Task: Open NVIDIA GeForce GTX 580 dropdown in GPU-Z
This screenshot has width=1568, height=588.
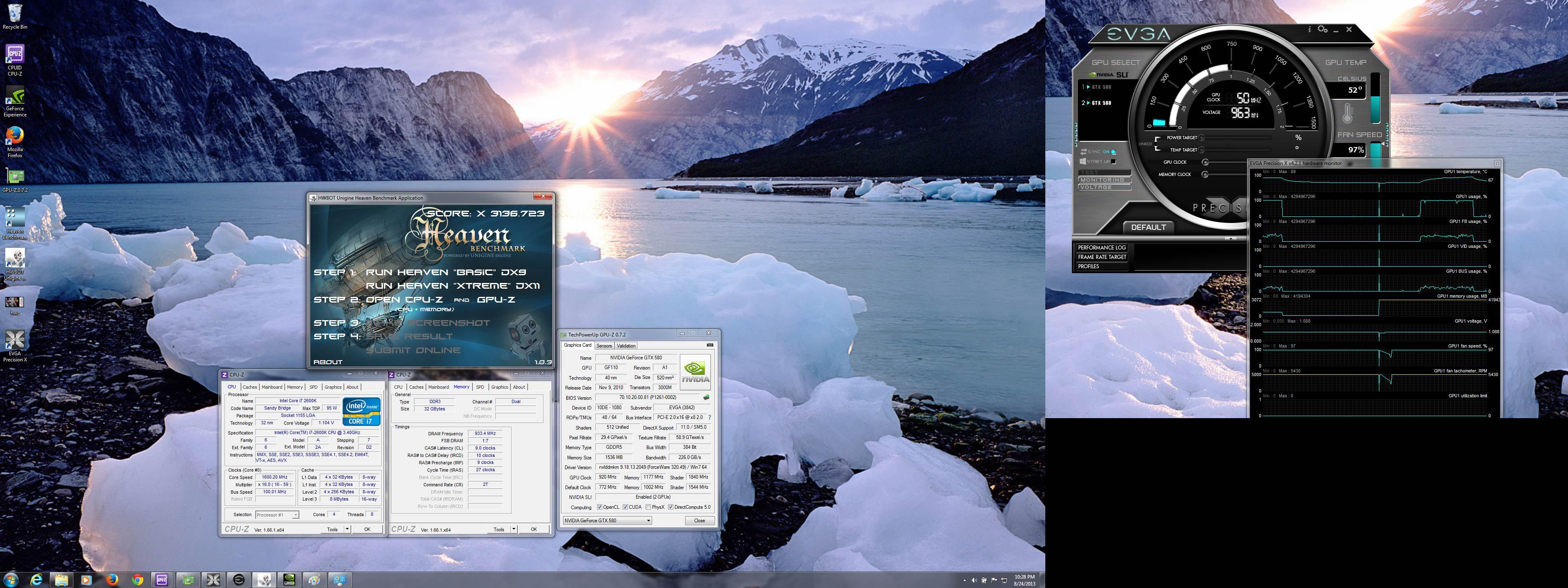Action: (x=607, y=521)
